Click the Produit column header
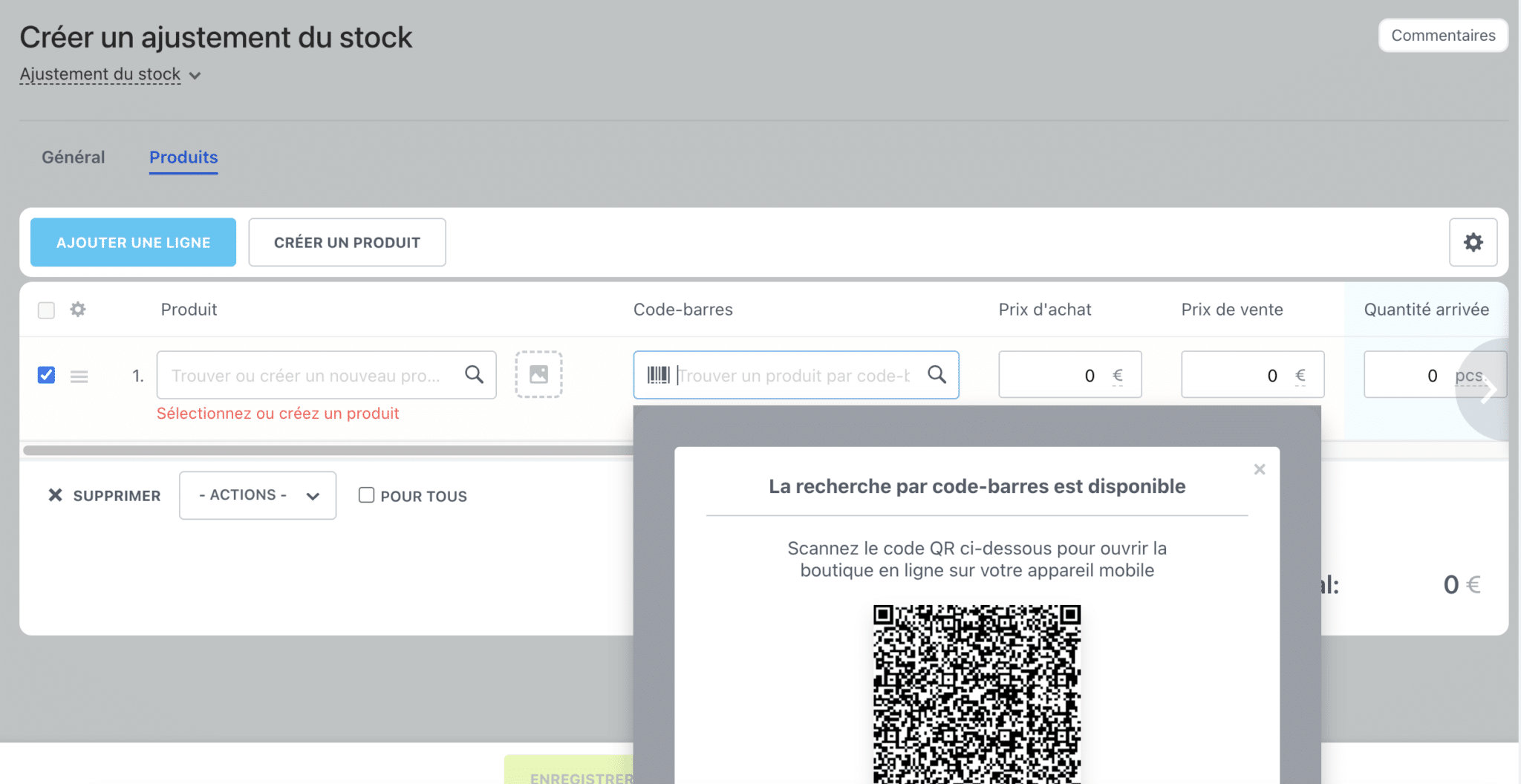The width and height of the screenshot is (1521, 784). click(x=189, y=310)
